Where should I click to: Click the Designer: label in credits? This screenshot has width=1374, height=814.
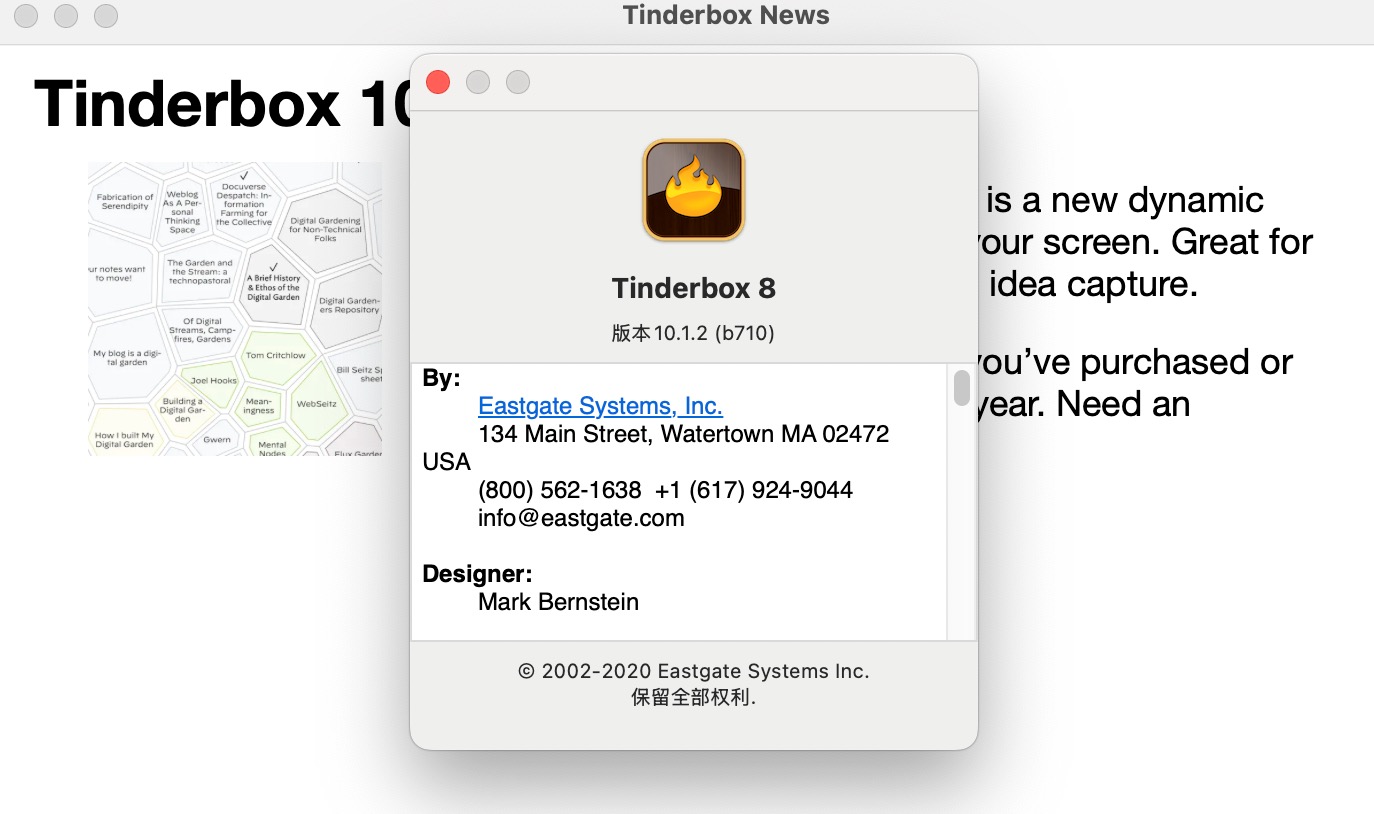point(477,574)
